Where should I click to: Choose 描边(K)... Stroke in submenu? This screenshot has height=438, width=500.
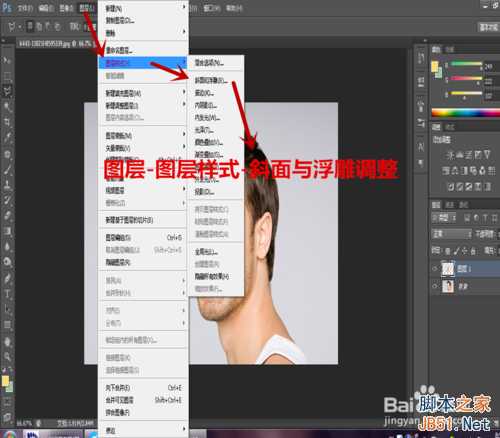pos(216,93)
